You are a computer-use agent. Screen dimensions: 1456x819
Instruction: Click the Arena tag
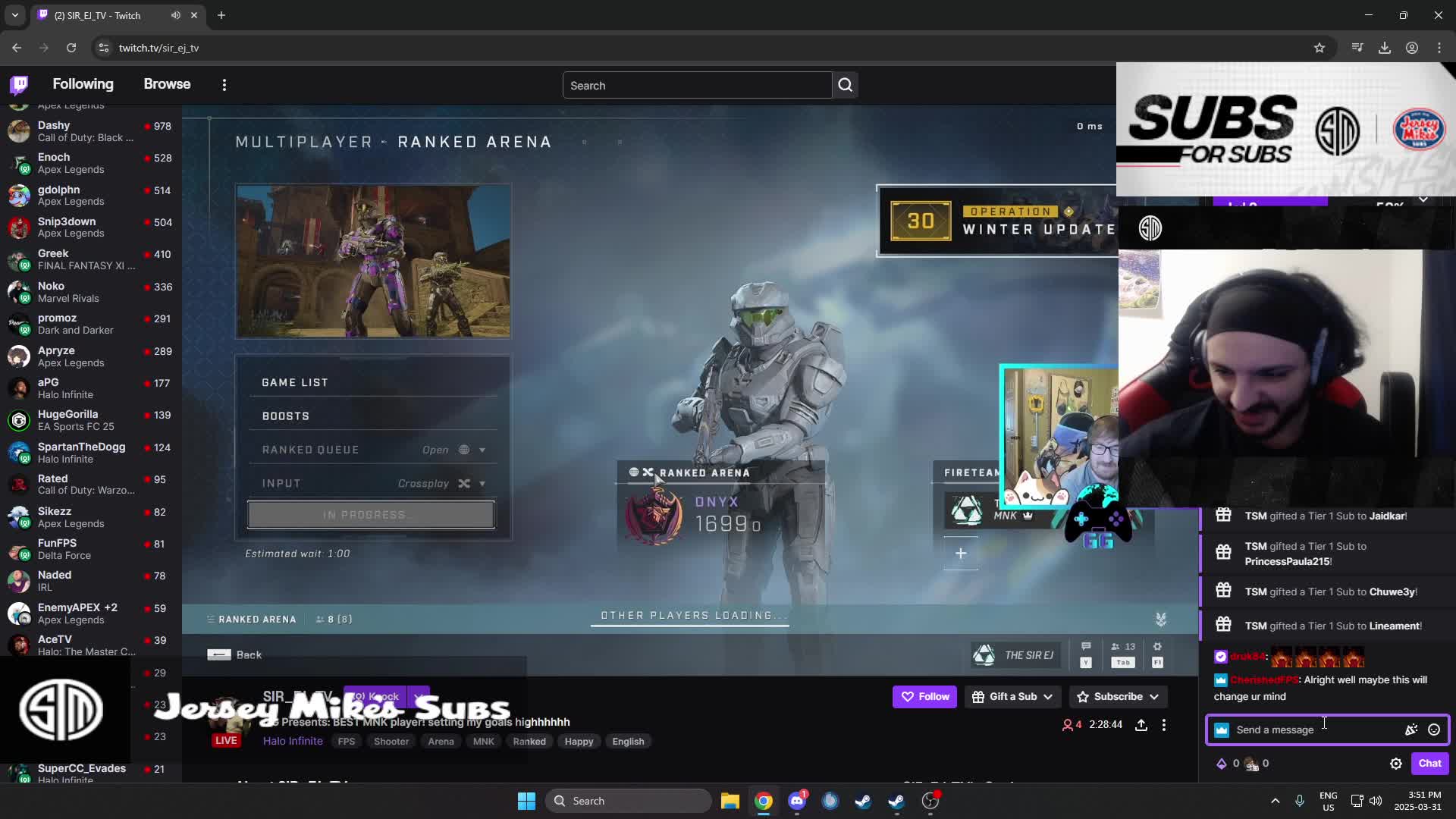click(x=441, y=742)
